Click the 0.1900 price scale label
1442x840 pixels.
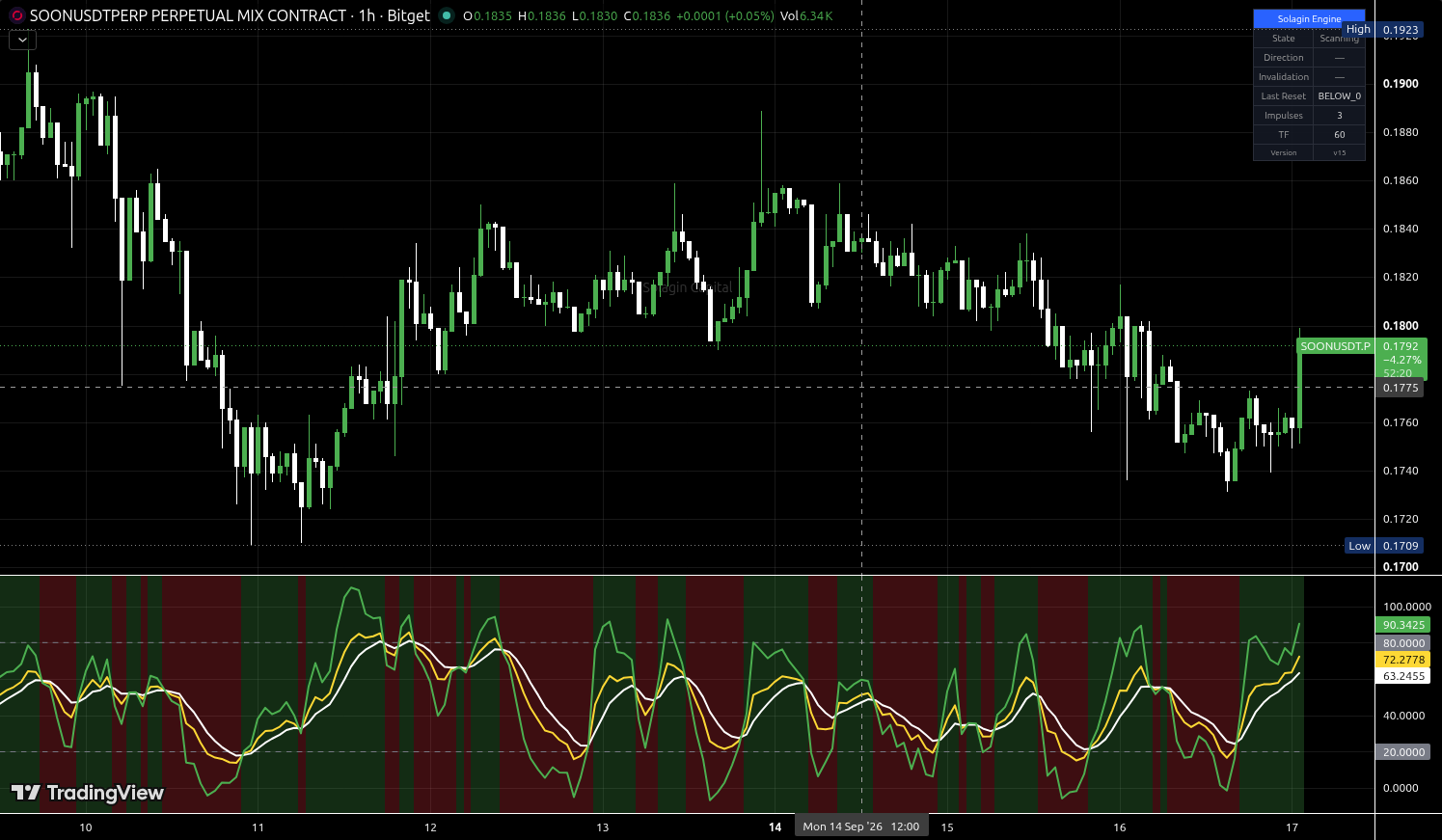point(1401,84)
